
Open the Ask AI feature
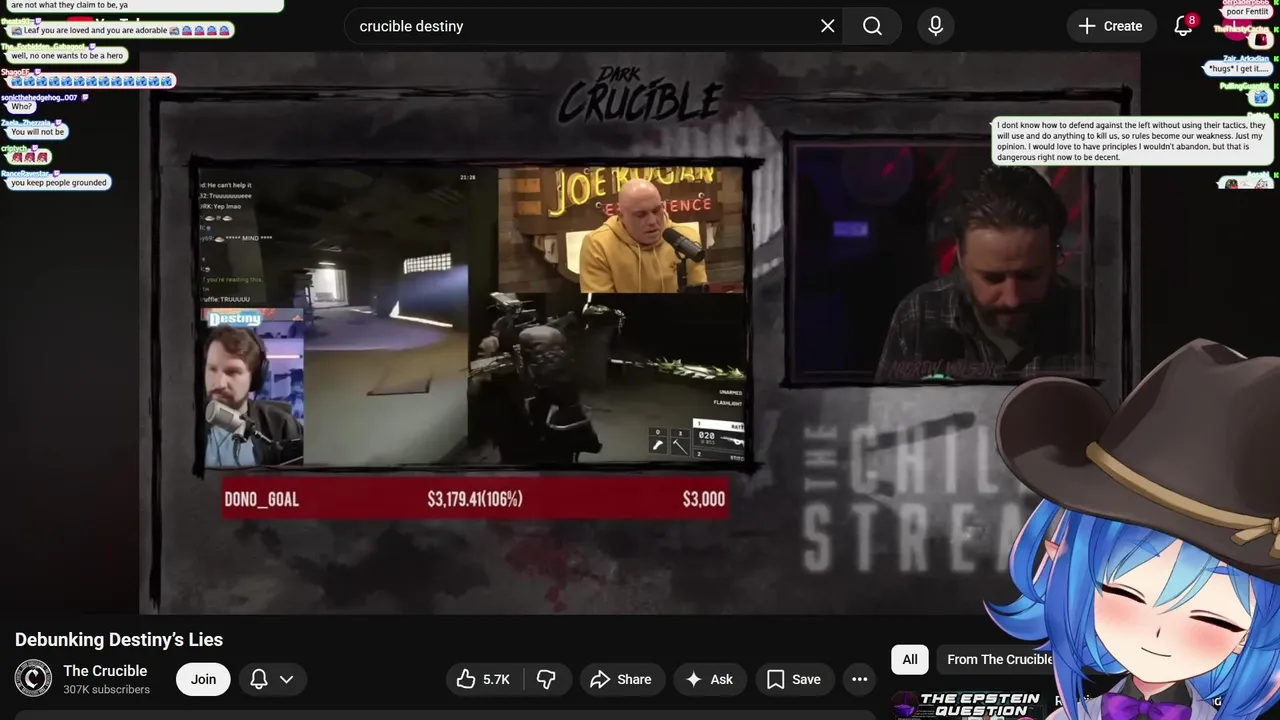coord(709,679)
